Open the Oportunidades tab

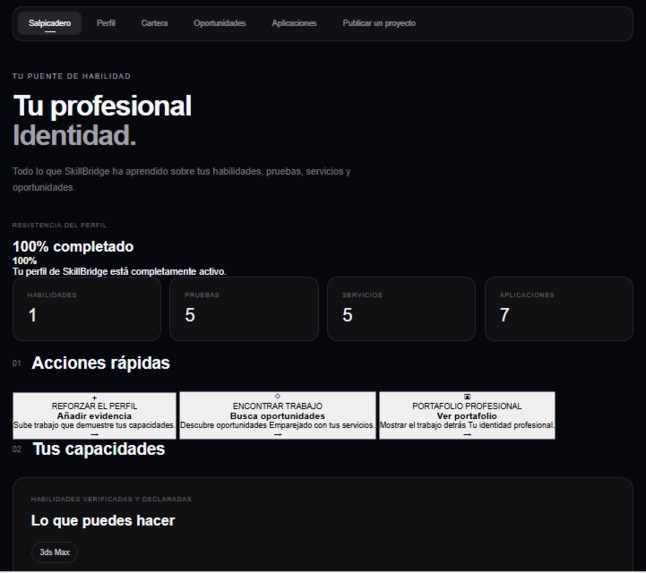click(220, 23)
